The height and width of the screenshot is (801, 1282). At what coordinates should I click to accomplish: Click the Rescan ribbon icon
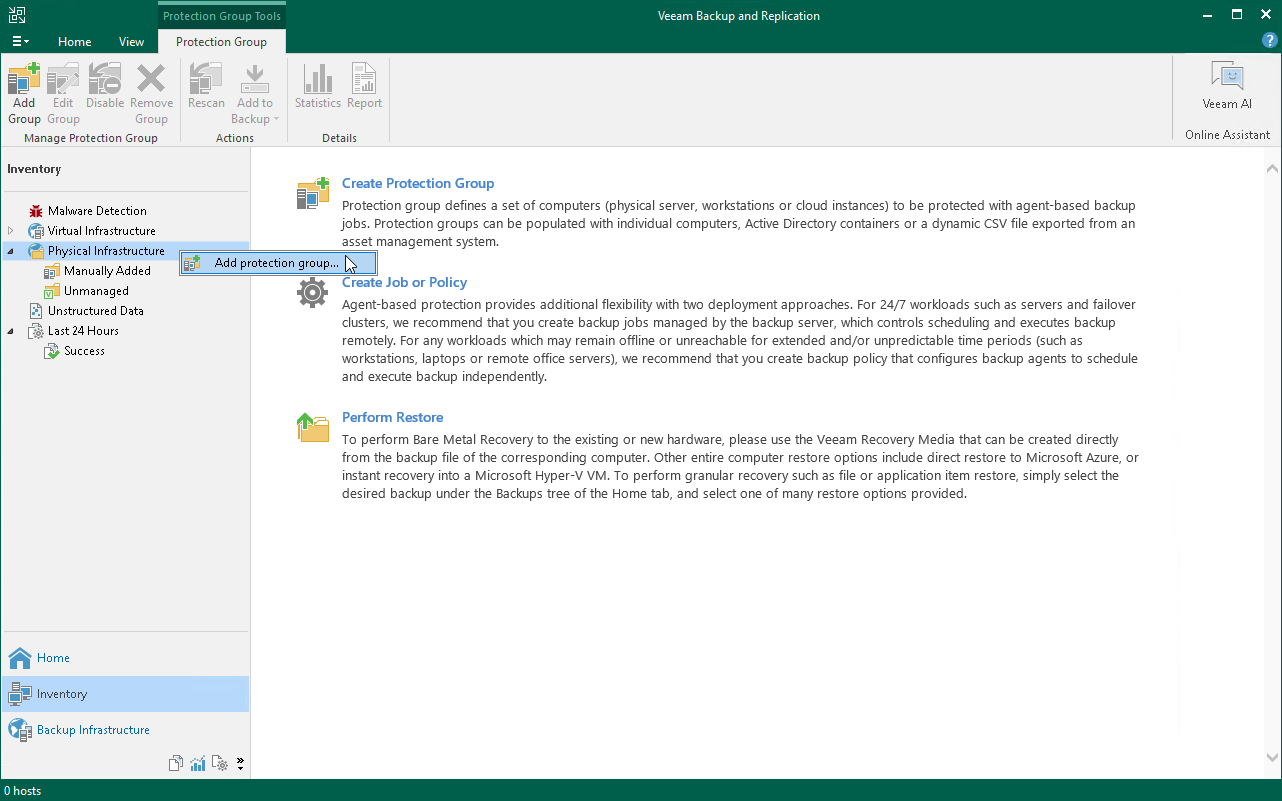coord(206,87)
